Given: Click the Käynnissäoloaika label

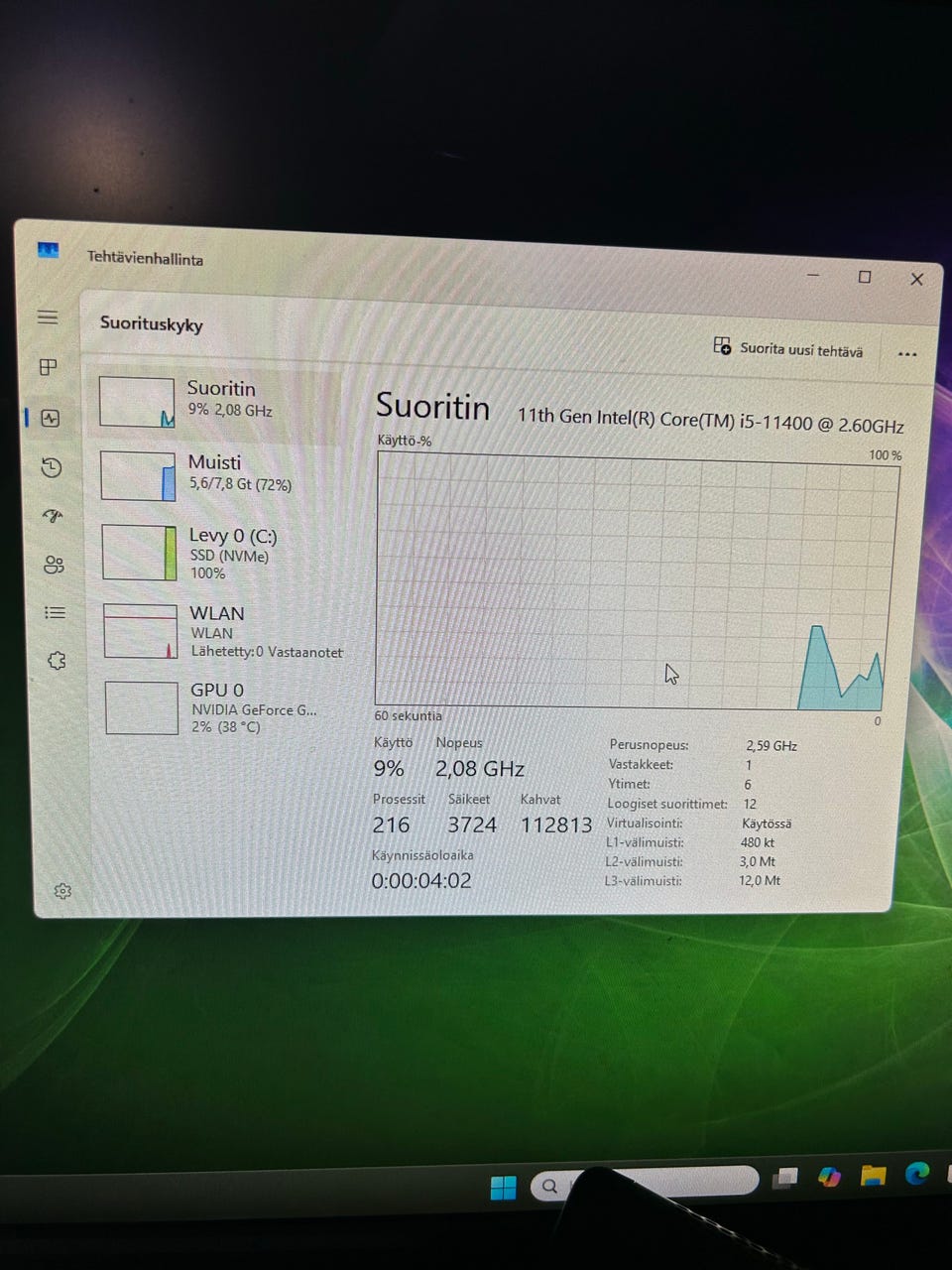Looking at the screenshot, I should pyautogui.click(x=422, y=854).
